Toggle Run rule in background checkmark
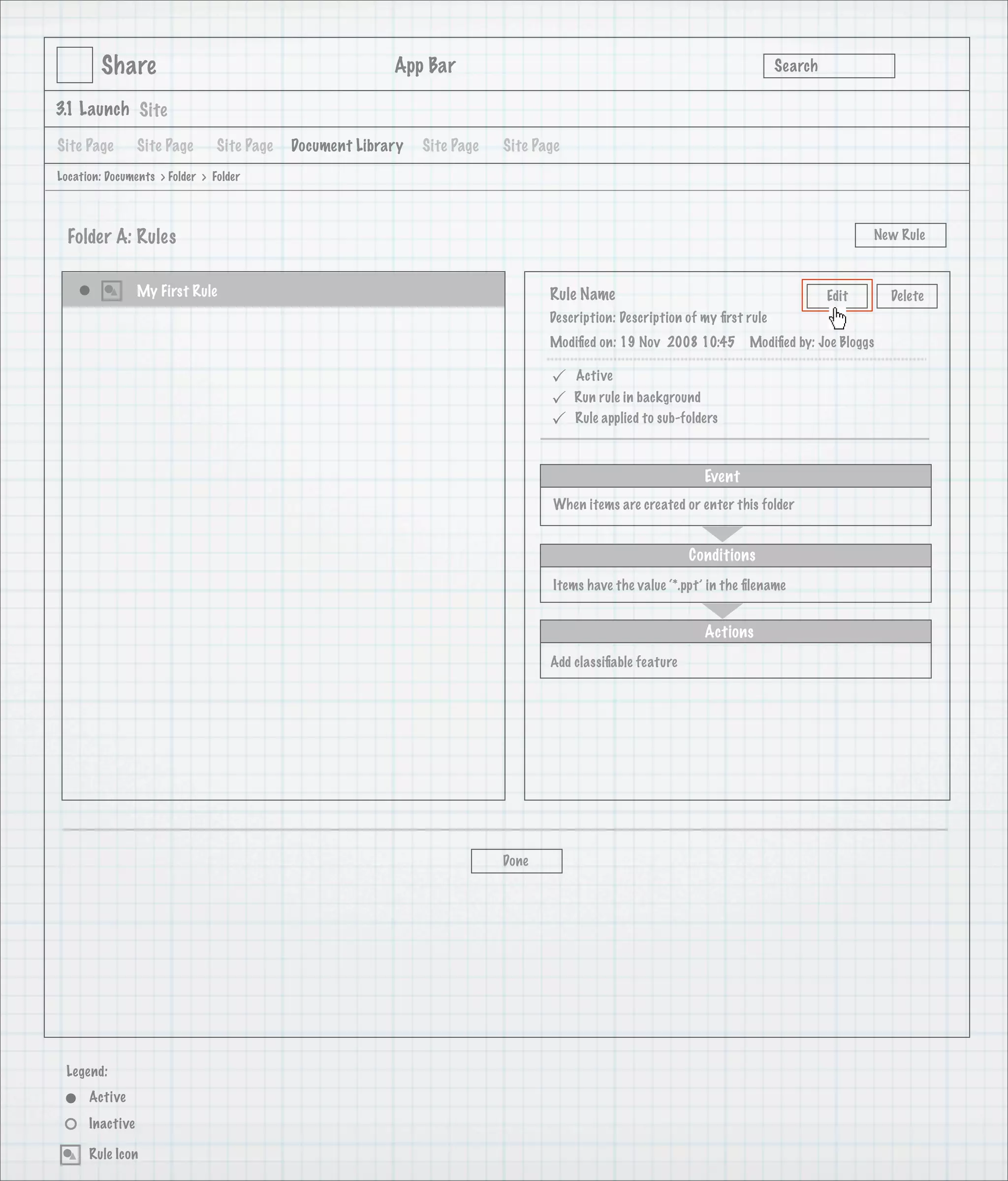This screenshot has height=1181, width=1008. 559,397
